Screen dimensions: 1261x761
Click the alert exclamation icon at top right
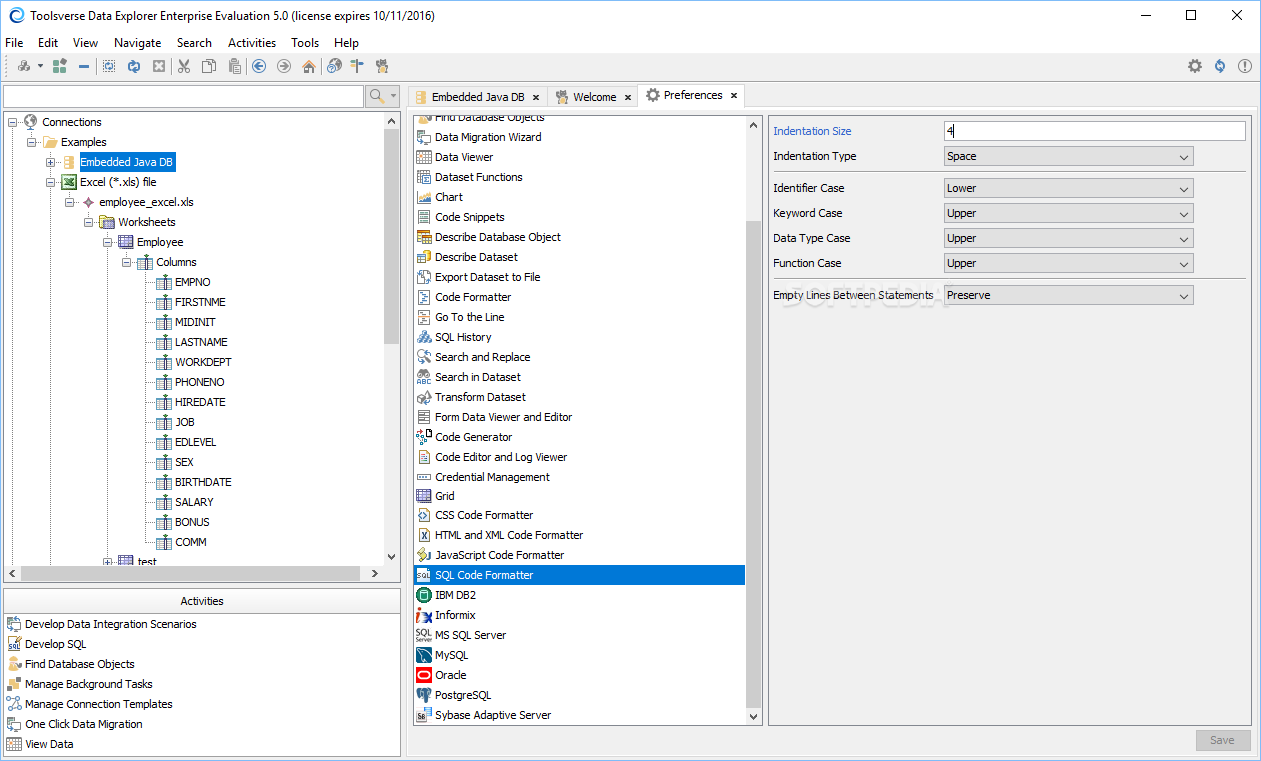pyautogui.click(x=1245, y=66)
